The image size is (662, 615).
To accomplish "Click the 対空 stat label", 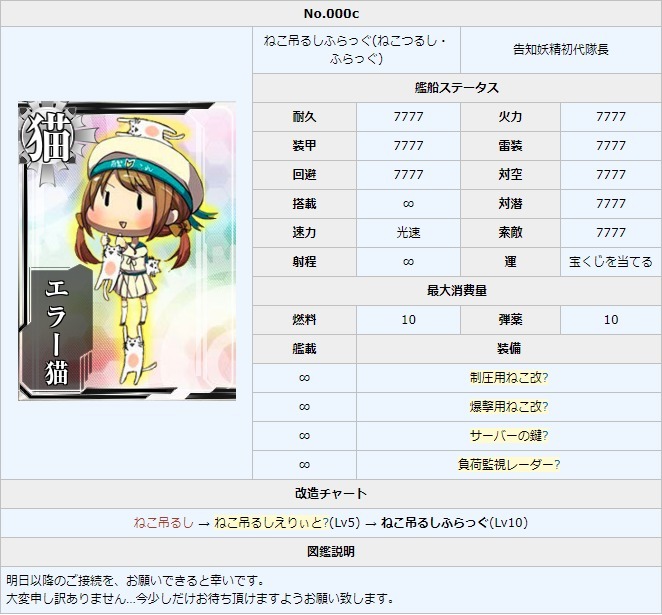I will coord(510,174).
